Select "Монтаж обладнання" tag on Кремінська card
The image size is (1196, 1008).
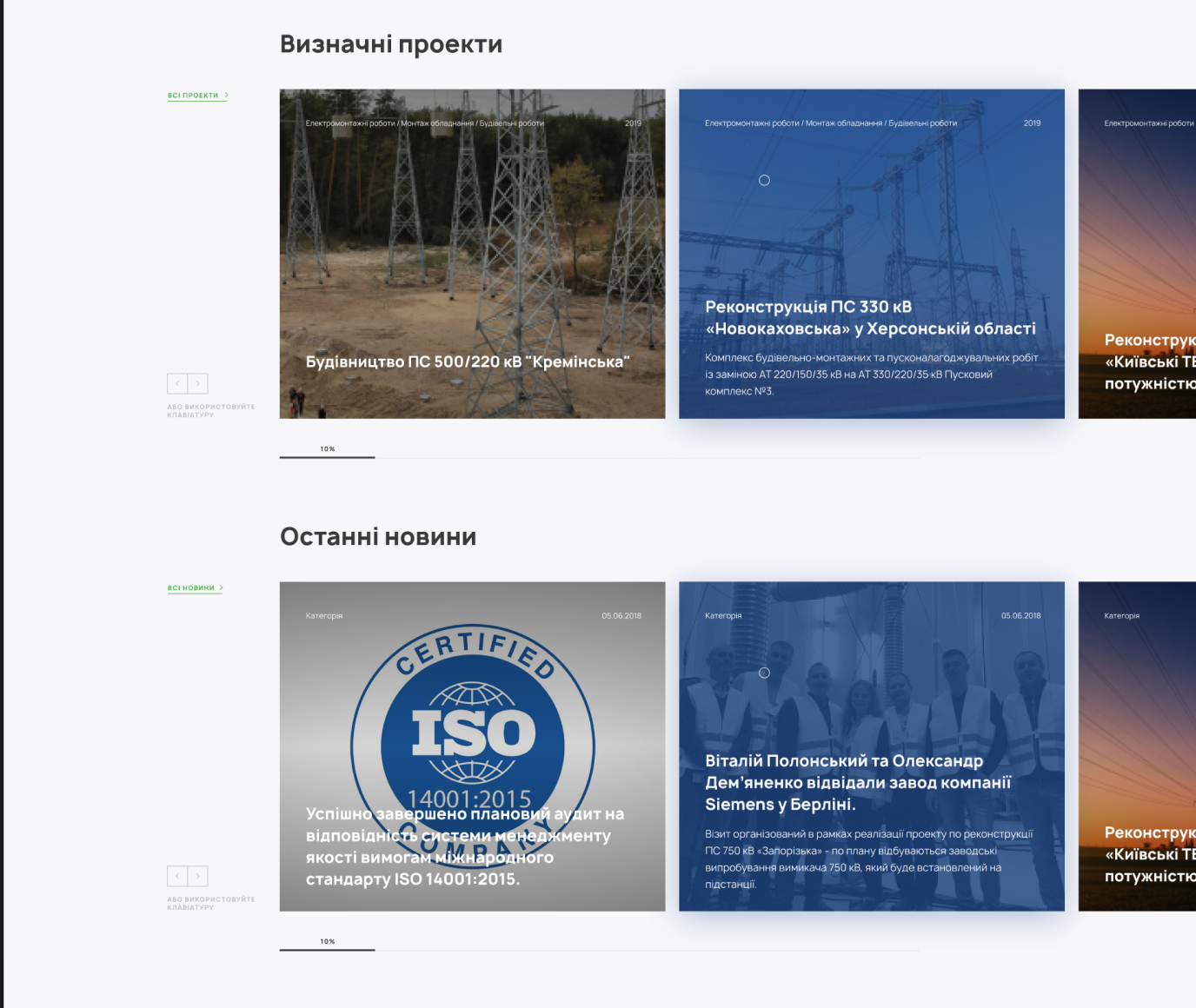click(x=437, y=123)
